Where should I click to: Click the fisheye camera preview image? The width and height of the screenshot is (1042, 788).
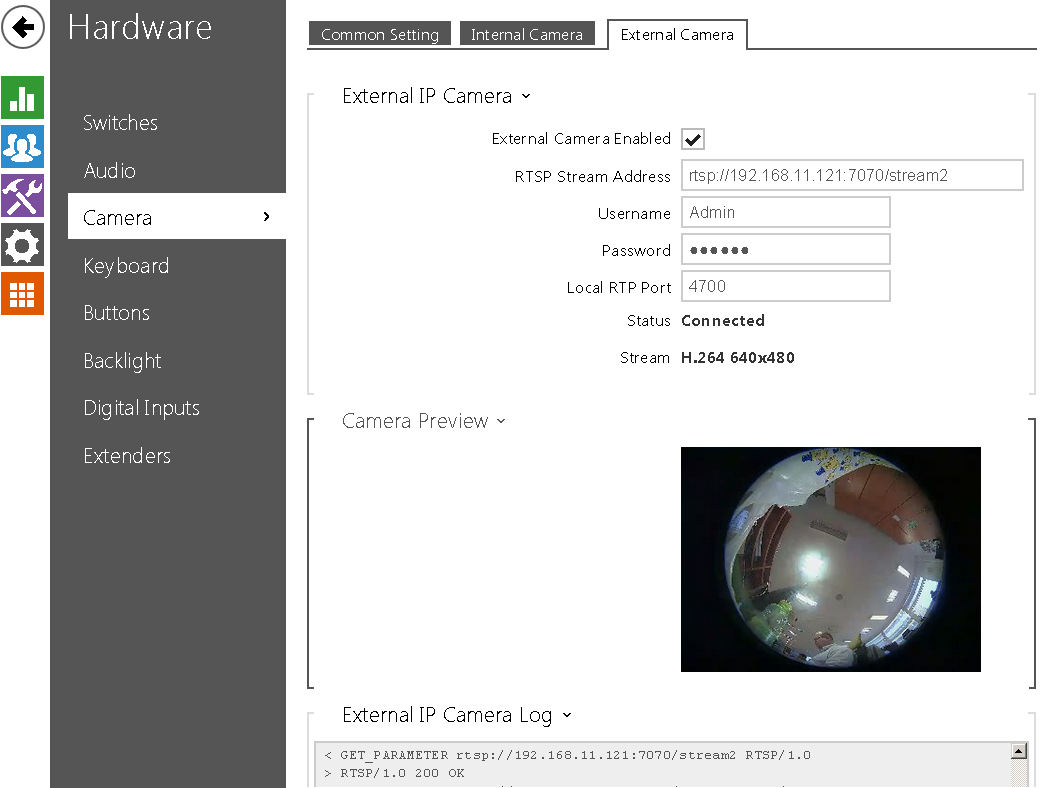830,559
